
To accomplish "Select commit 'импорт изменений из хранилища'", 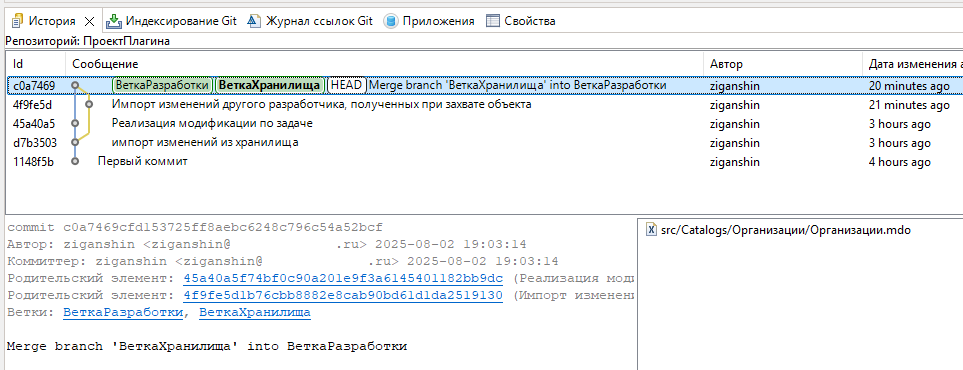I will coord(205,143).
